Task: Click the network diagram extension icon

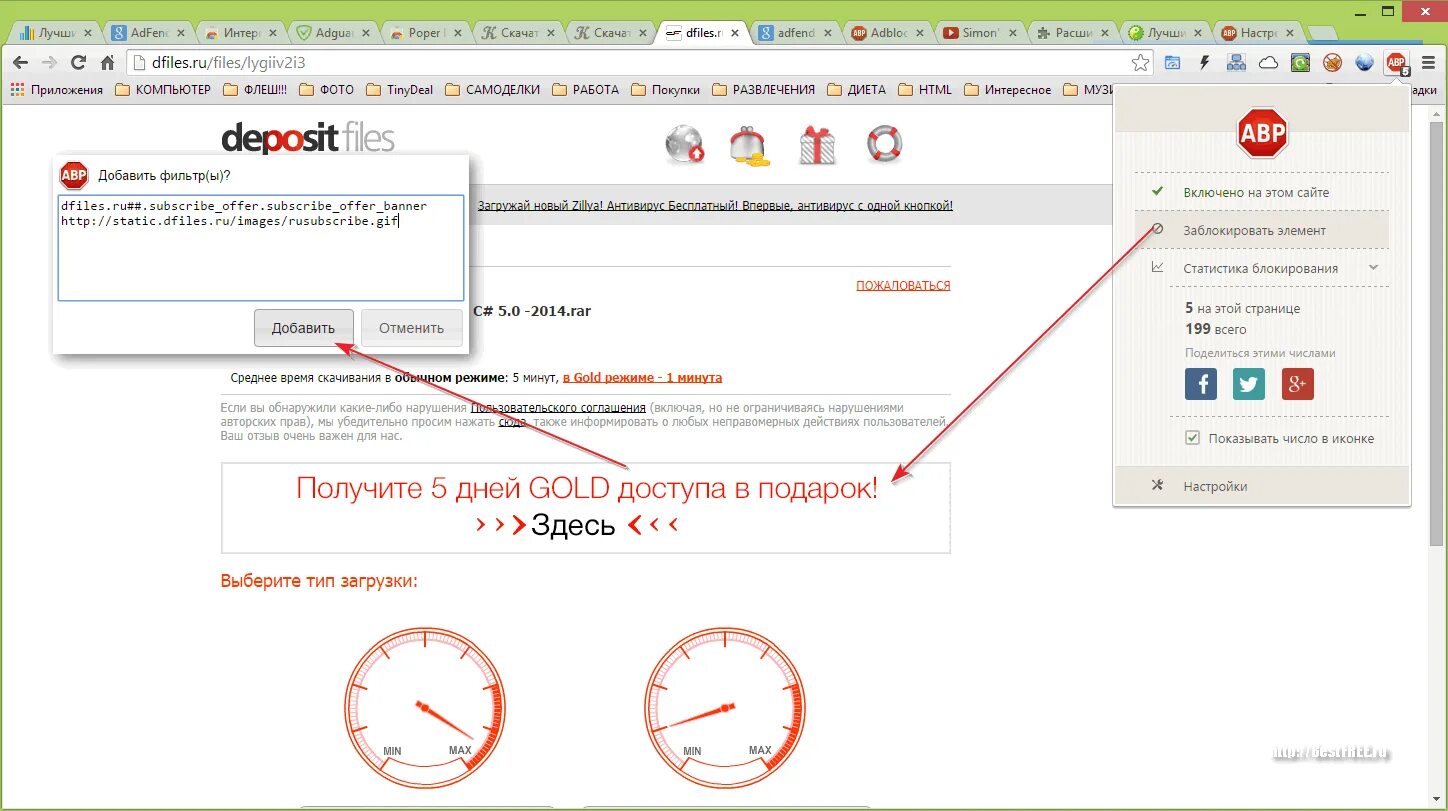Action: coord(1236,63)
